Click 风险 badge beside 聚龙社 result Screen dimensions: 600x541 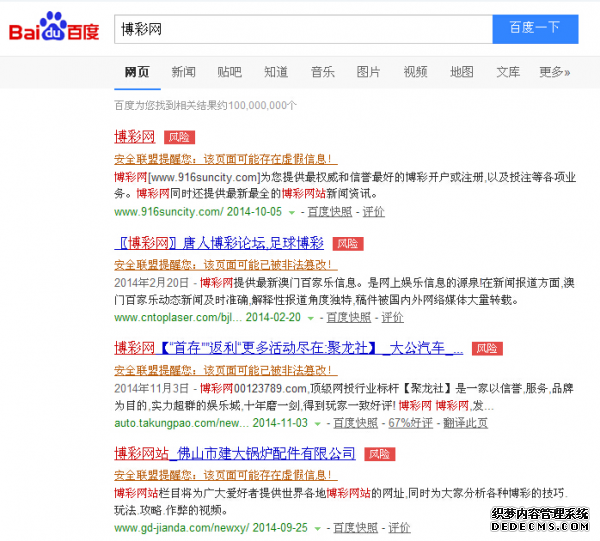(487, 349)
